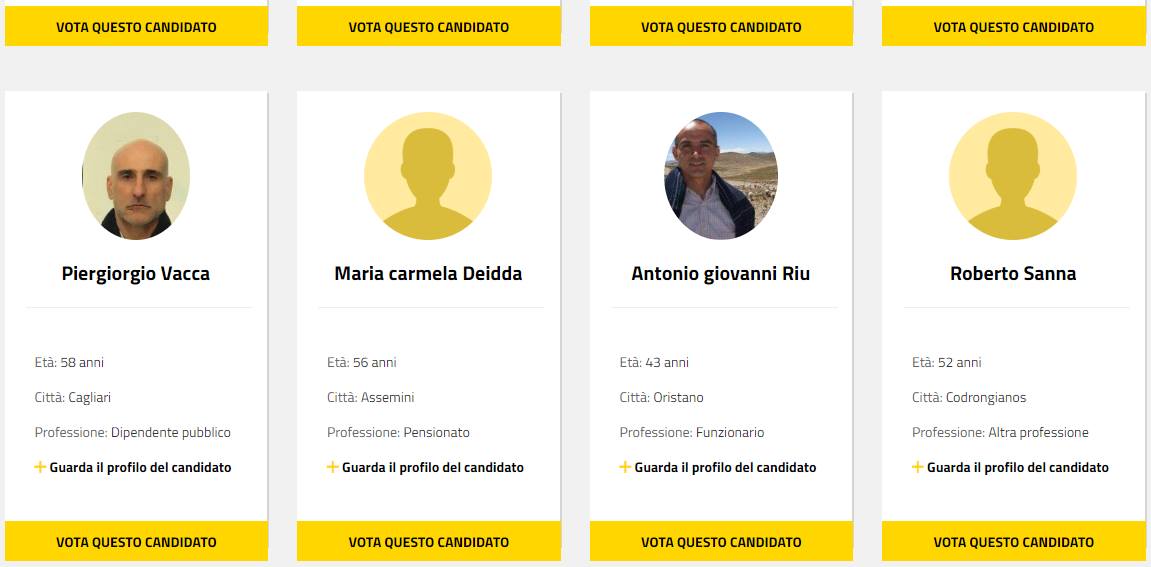
Task: Vote for Roberto Sanna
Action: pyautogui.click(x=1013, y=542)
